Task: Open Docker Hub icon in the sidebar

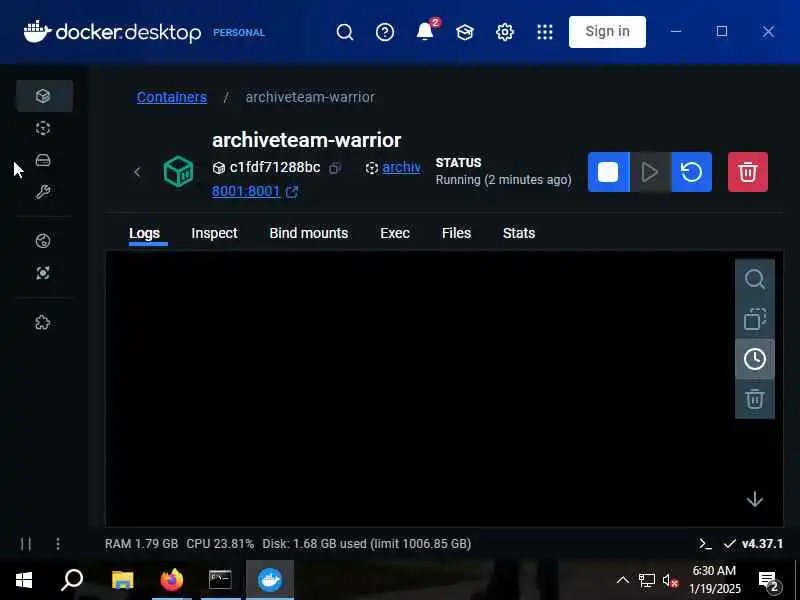Action: coord(43,241)
